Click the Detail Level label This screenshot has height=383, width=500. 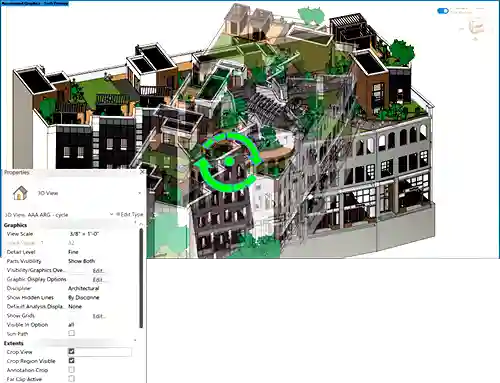[x=21, y=252]
